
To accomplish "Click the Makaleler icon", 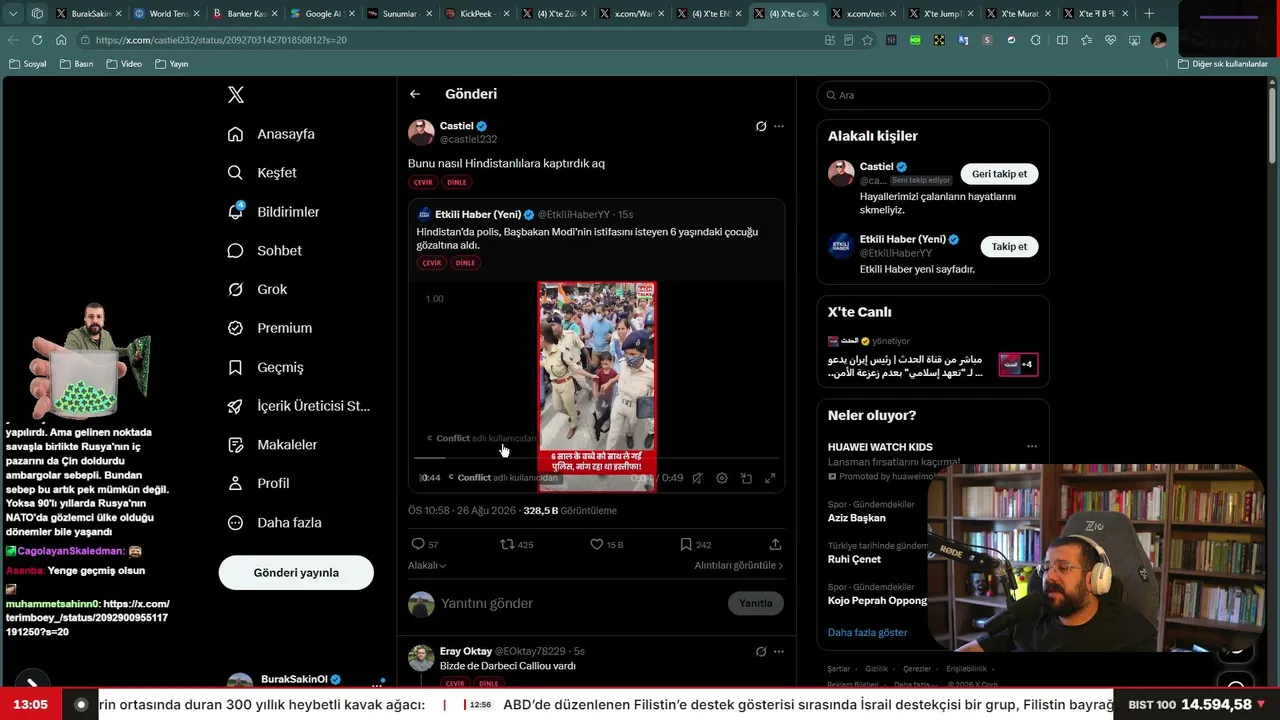I will click(235, 445).
